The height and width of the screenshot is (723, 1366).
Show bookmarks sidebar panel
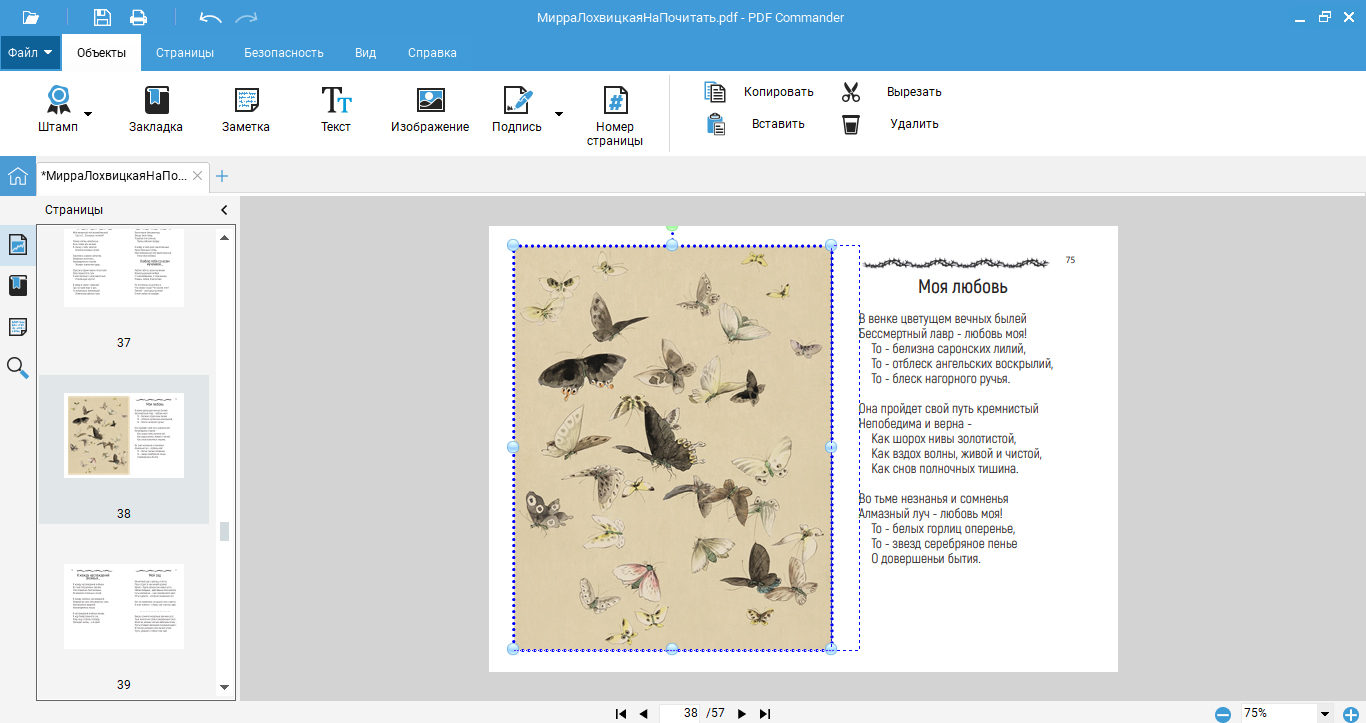(18, 286)
